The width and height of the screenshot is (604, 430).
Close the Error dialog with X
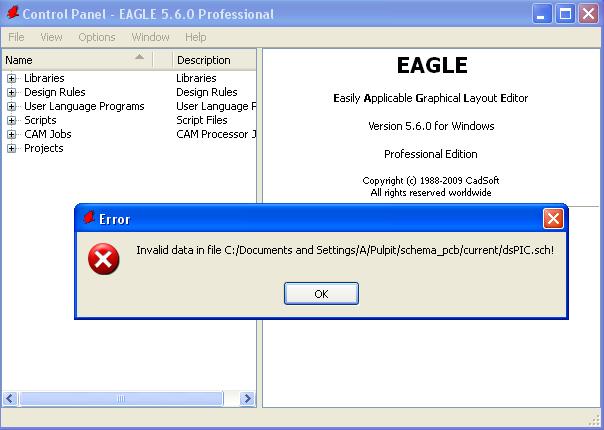(553, 219)
